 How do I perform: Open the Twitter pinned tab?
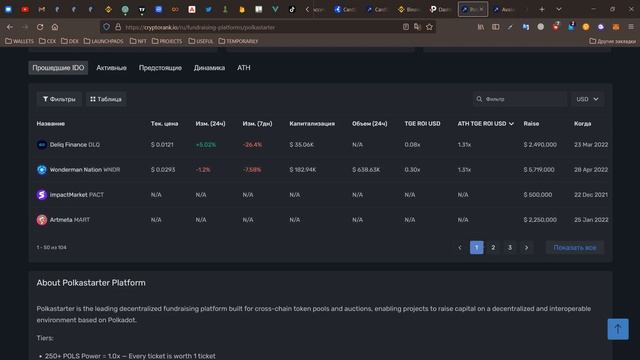[x=209, y=9]
